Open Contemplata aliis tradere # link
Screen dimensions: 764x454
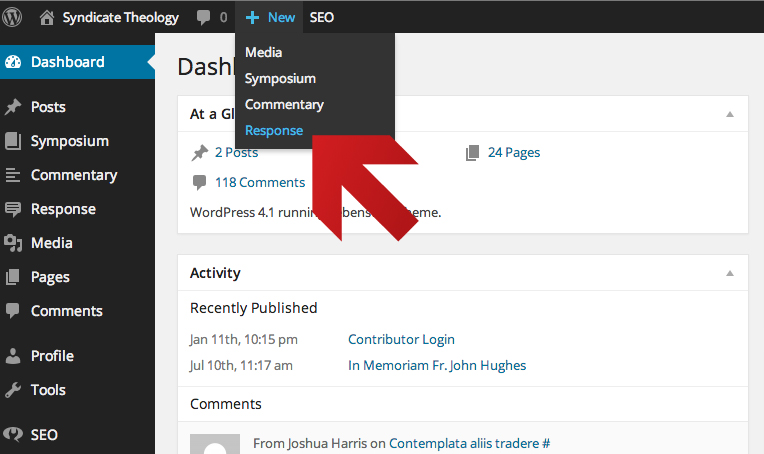click(470, 443)
